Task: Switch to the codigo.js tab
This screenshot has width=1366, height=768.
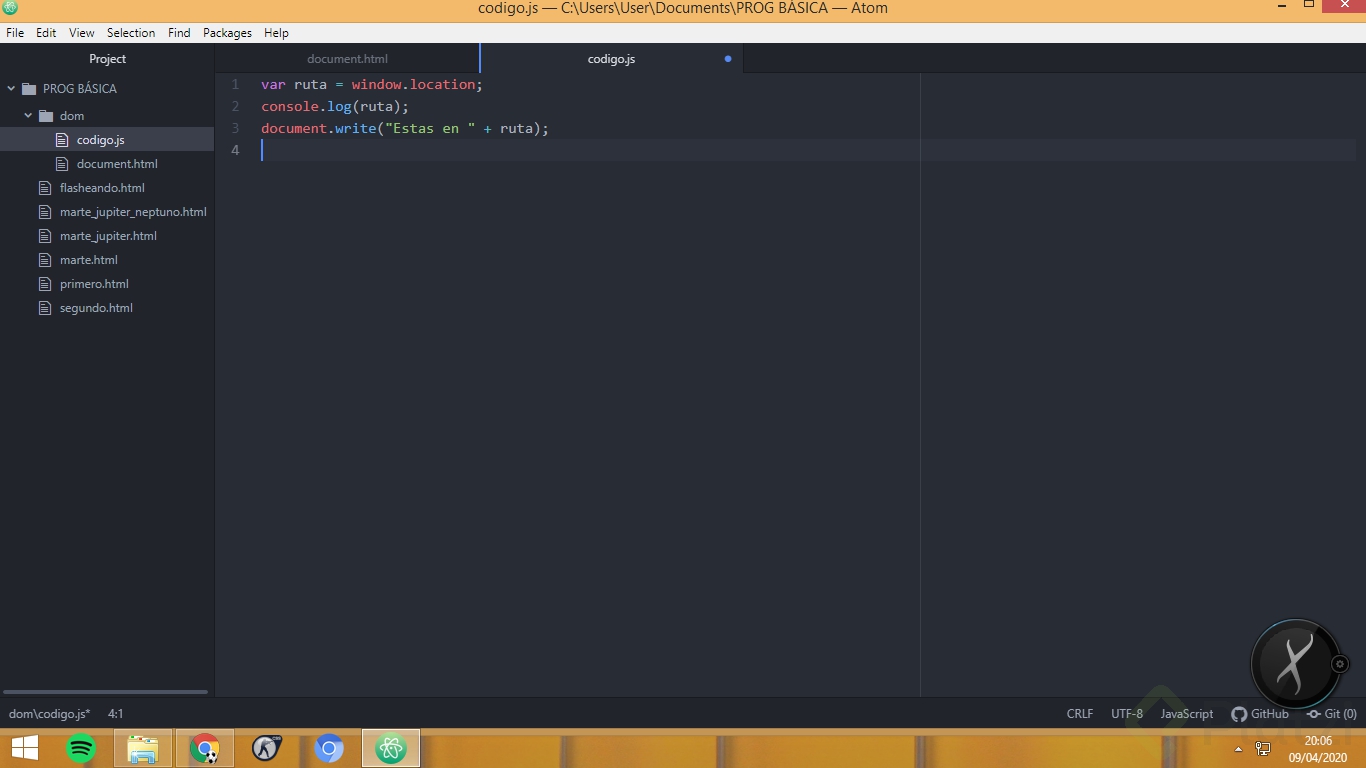Action: click(611, 59)
